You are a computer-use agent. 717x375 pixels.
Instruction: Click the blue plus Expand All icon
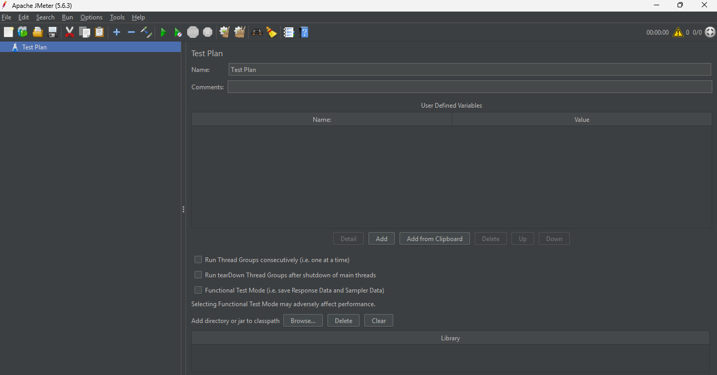pyautogui.click(x=117, y=32)
